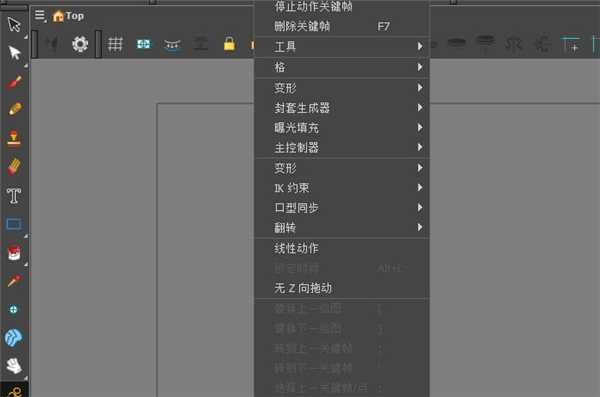Click the greyed 替换上一绘图 entry
The image size is (600, 397).
point(342,309)
